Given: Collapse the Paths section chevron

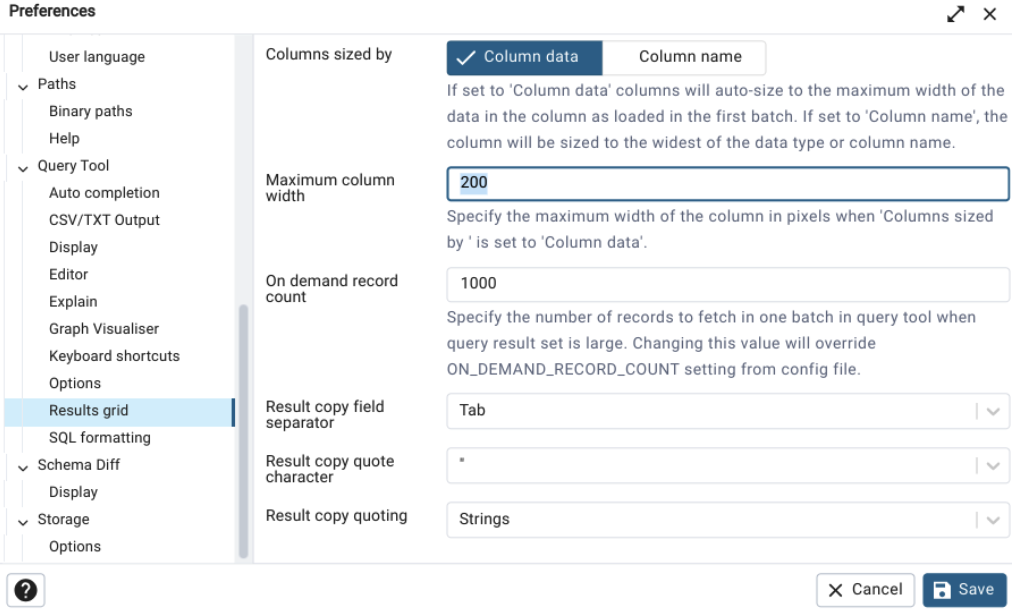Looking at the screenshot, I should [23, 87].
